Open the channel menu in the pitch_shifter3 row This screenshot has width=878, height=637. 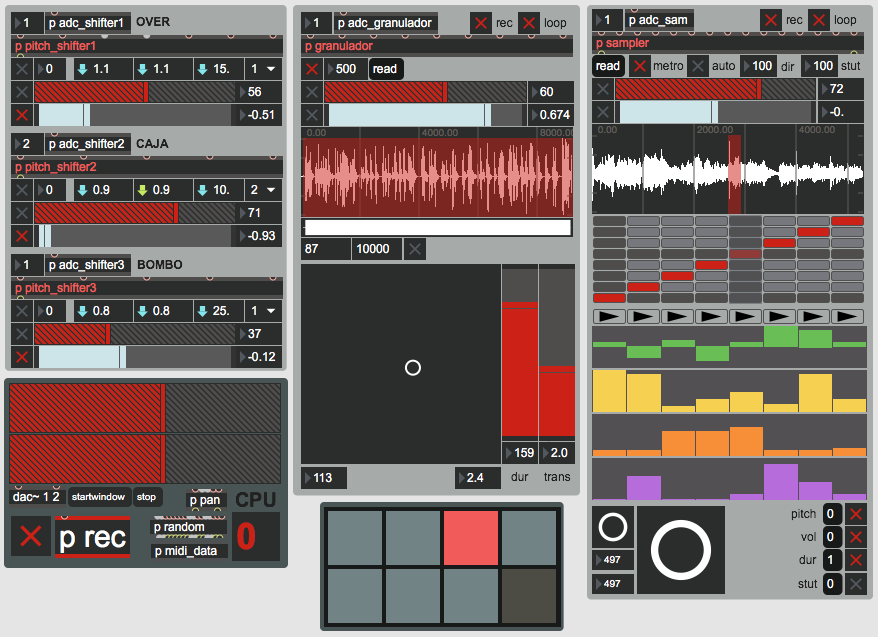coord(263,311)
